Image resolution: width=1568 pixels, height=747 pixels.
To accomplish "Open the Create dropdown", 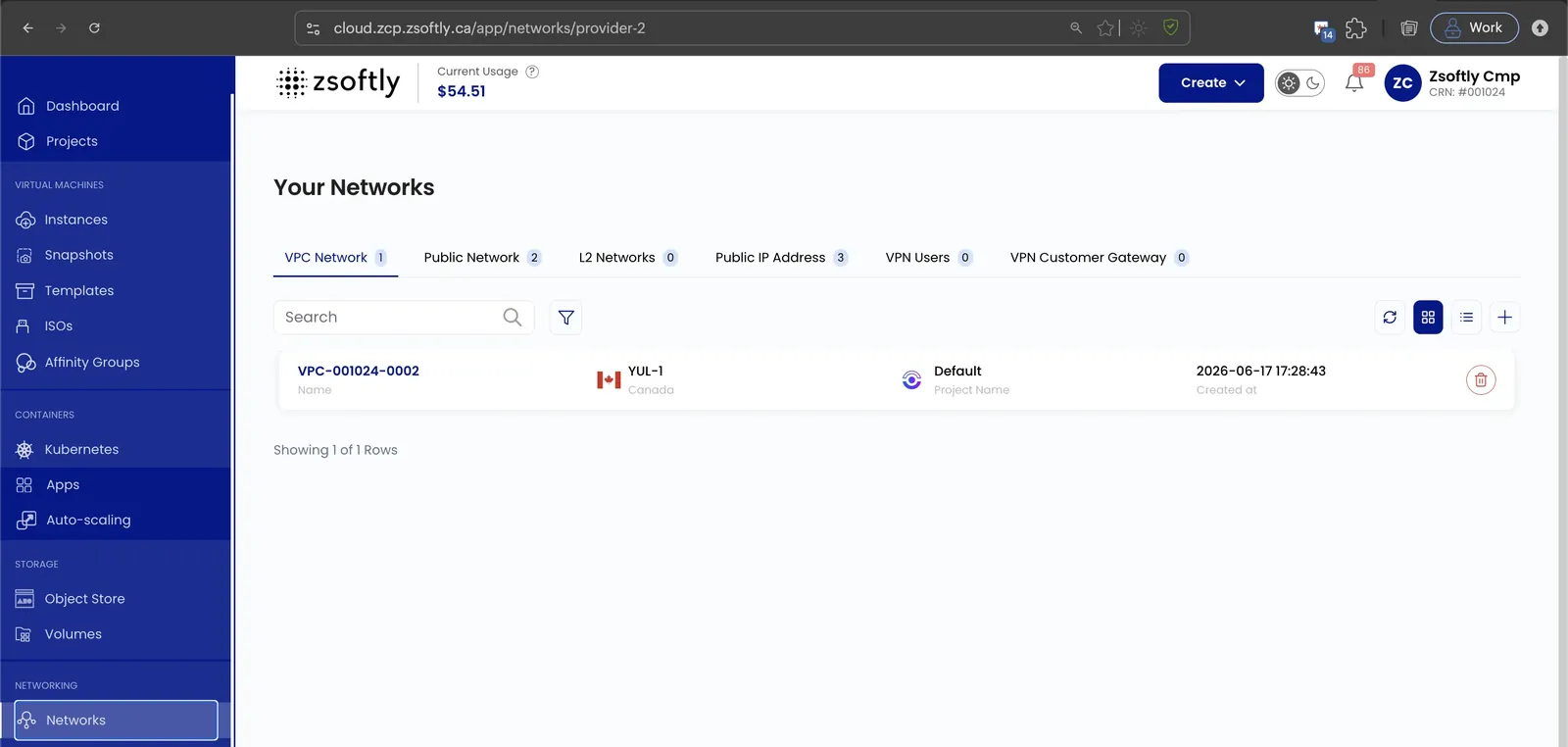I will (x=1211, y=83).
